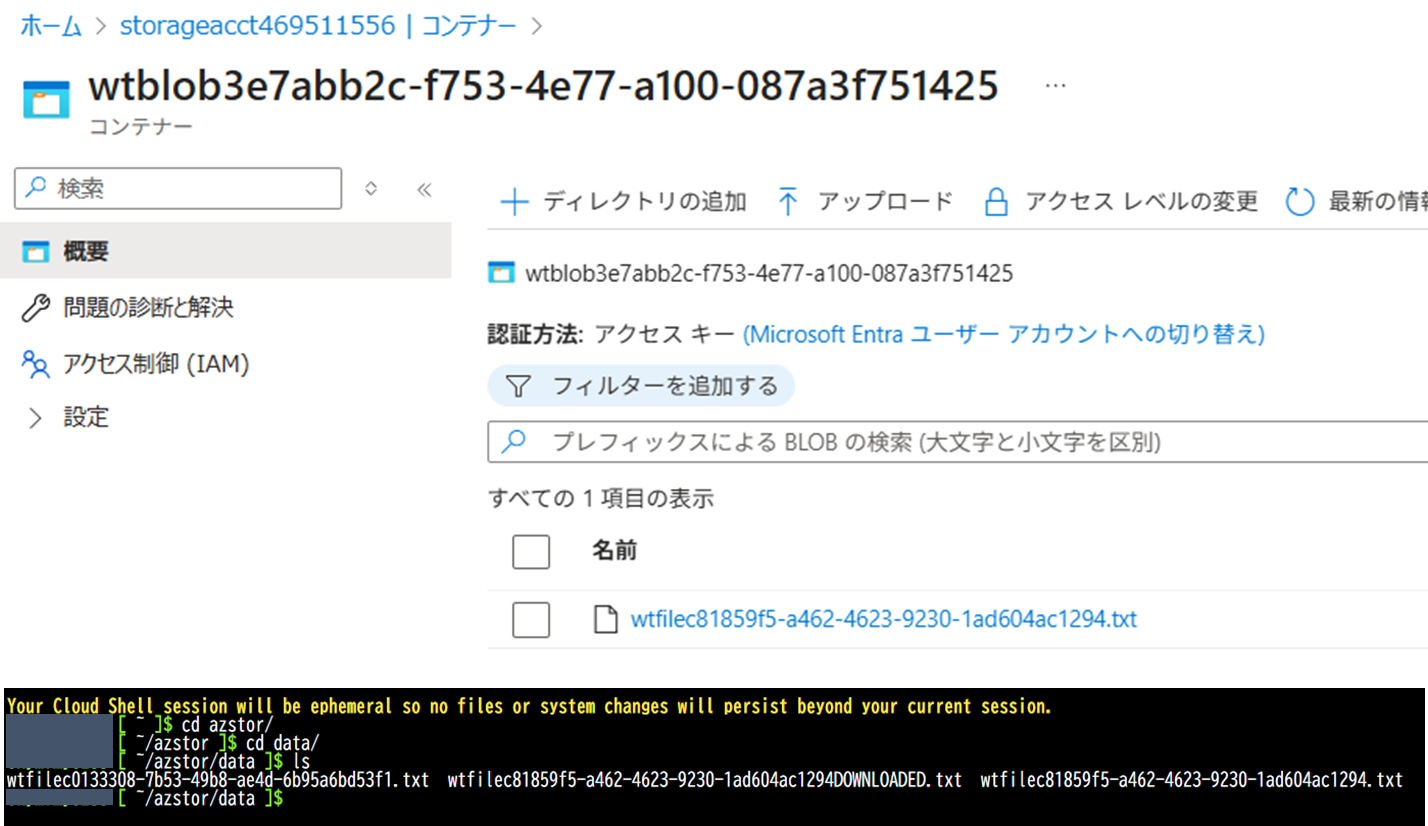Click the DOWNLOADED.txt file name in Cloud Shell

[704, 780]
